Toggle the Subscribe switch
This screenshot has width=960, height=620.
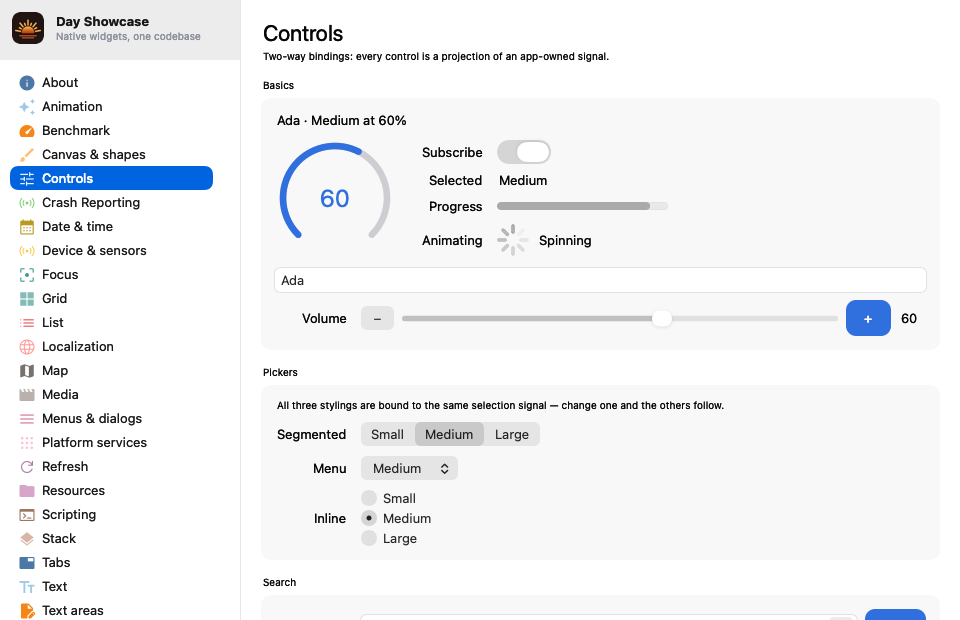tap(523, 152)
